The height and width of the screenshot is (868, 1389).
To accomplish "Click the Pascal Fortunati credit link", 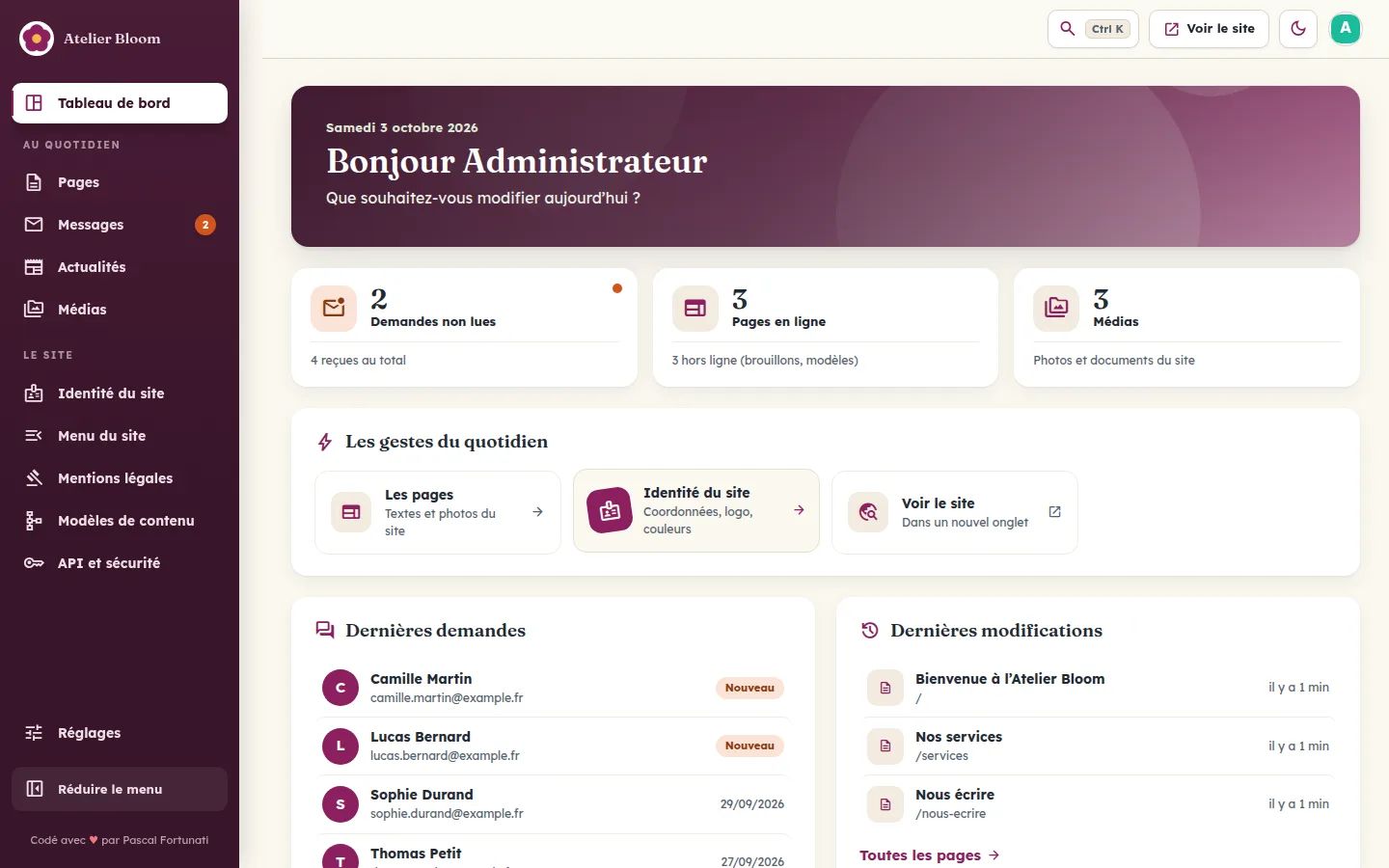I will click(x=166, y=840).
